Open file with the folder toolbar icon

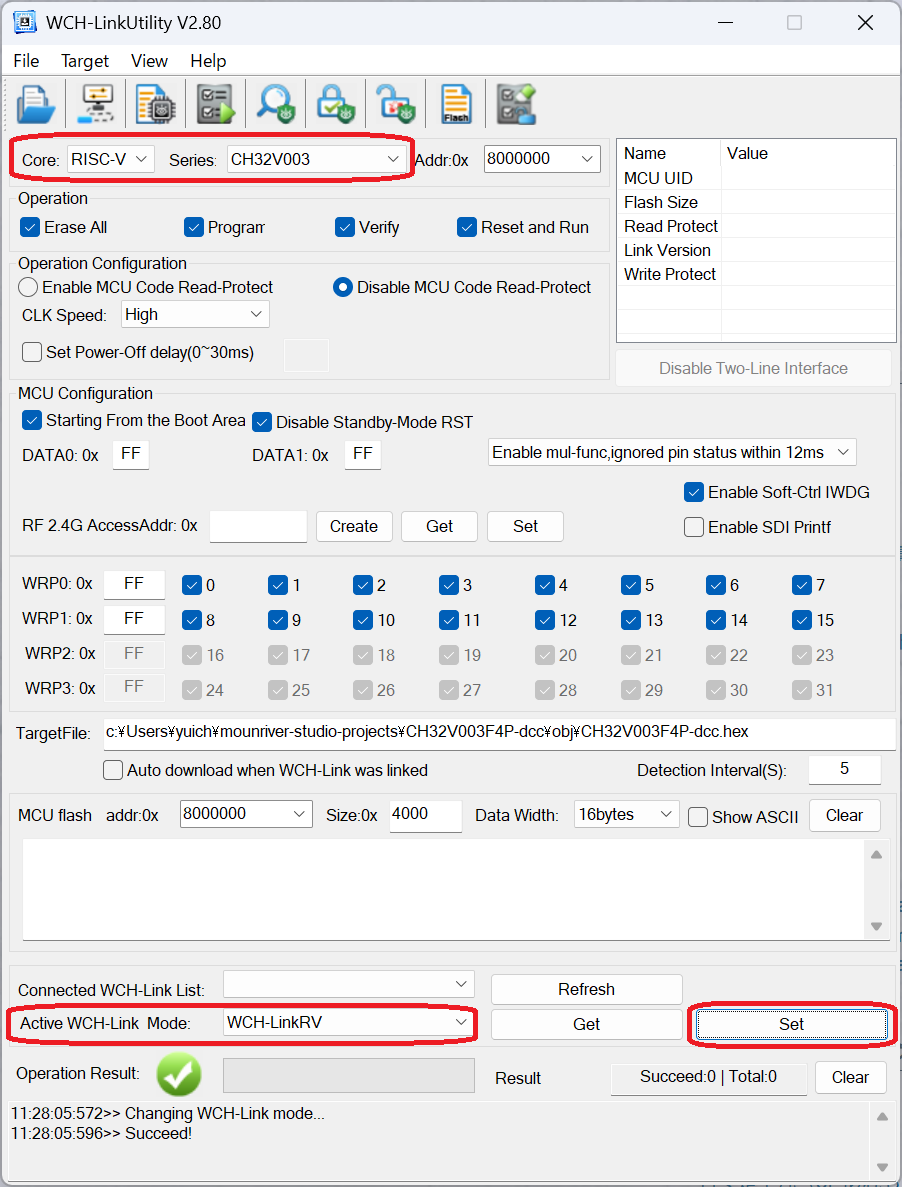[35, 104]
